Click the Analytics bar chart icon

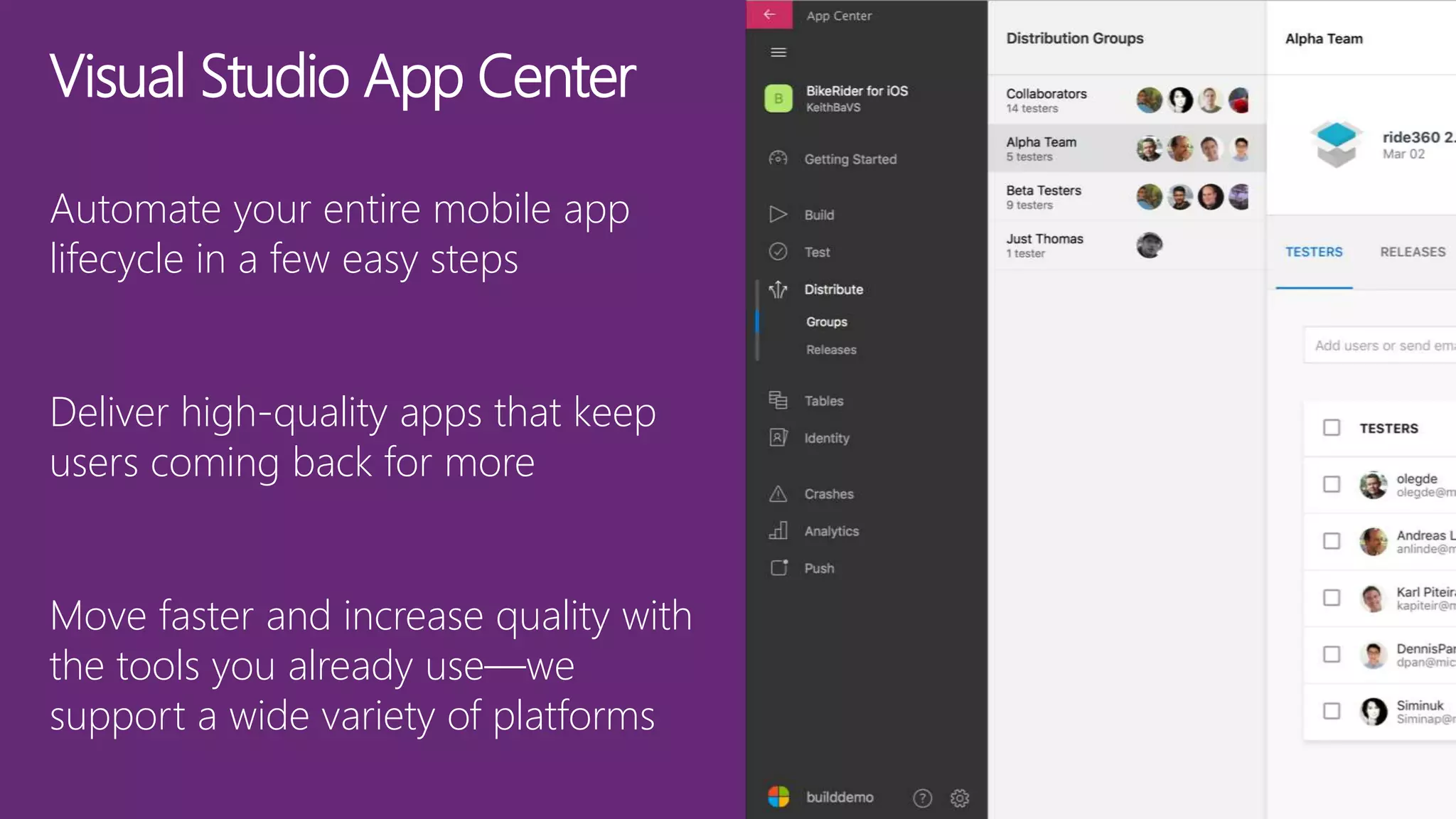[778, 530]
